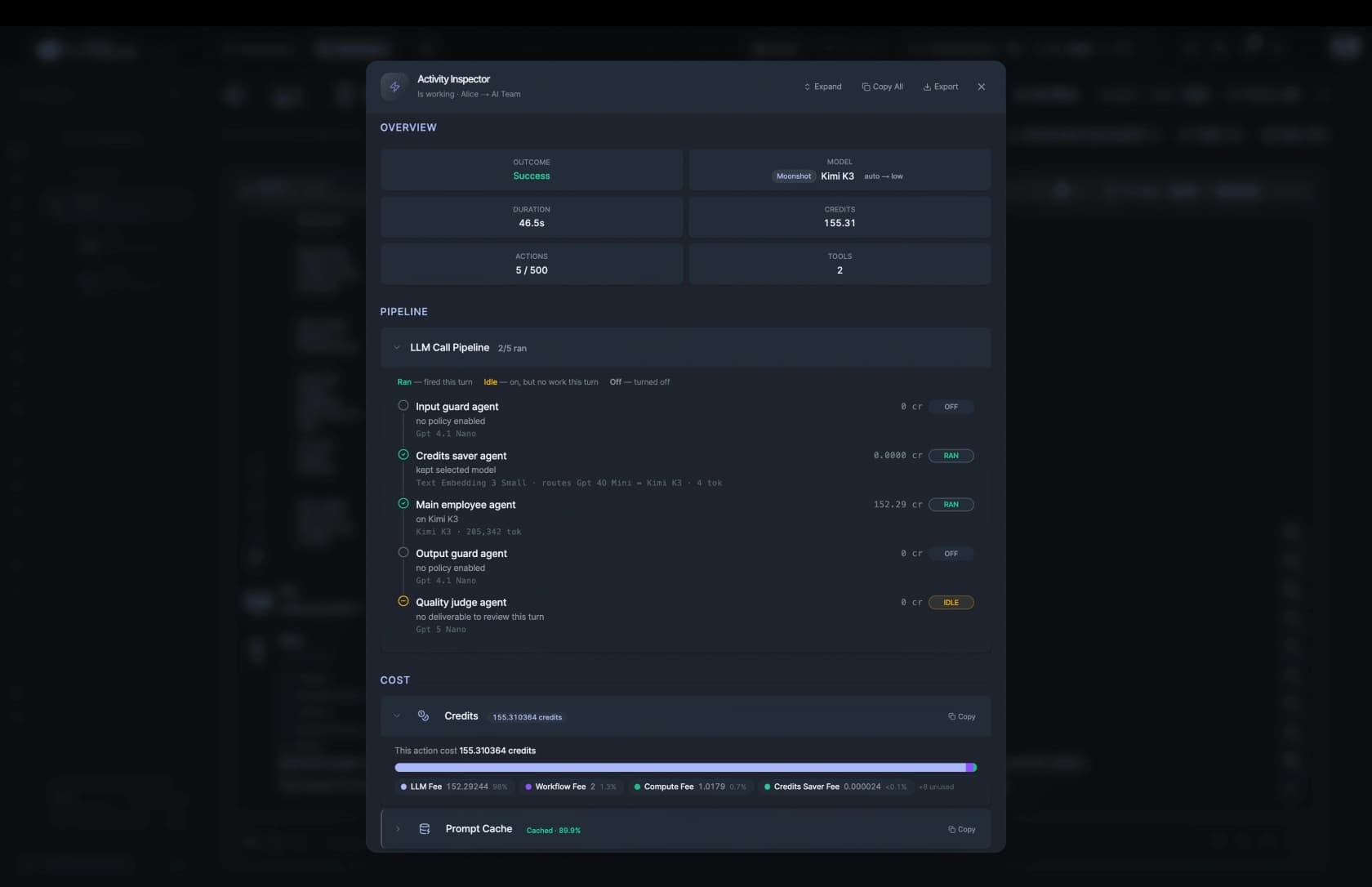Click the Credits 155.31 overview value
Viewport: 1372px width, 887px height.
[840, 223]
